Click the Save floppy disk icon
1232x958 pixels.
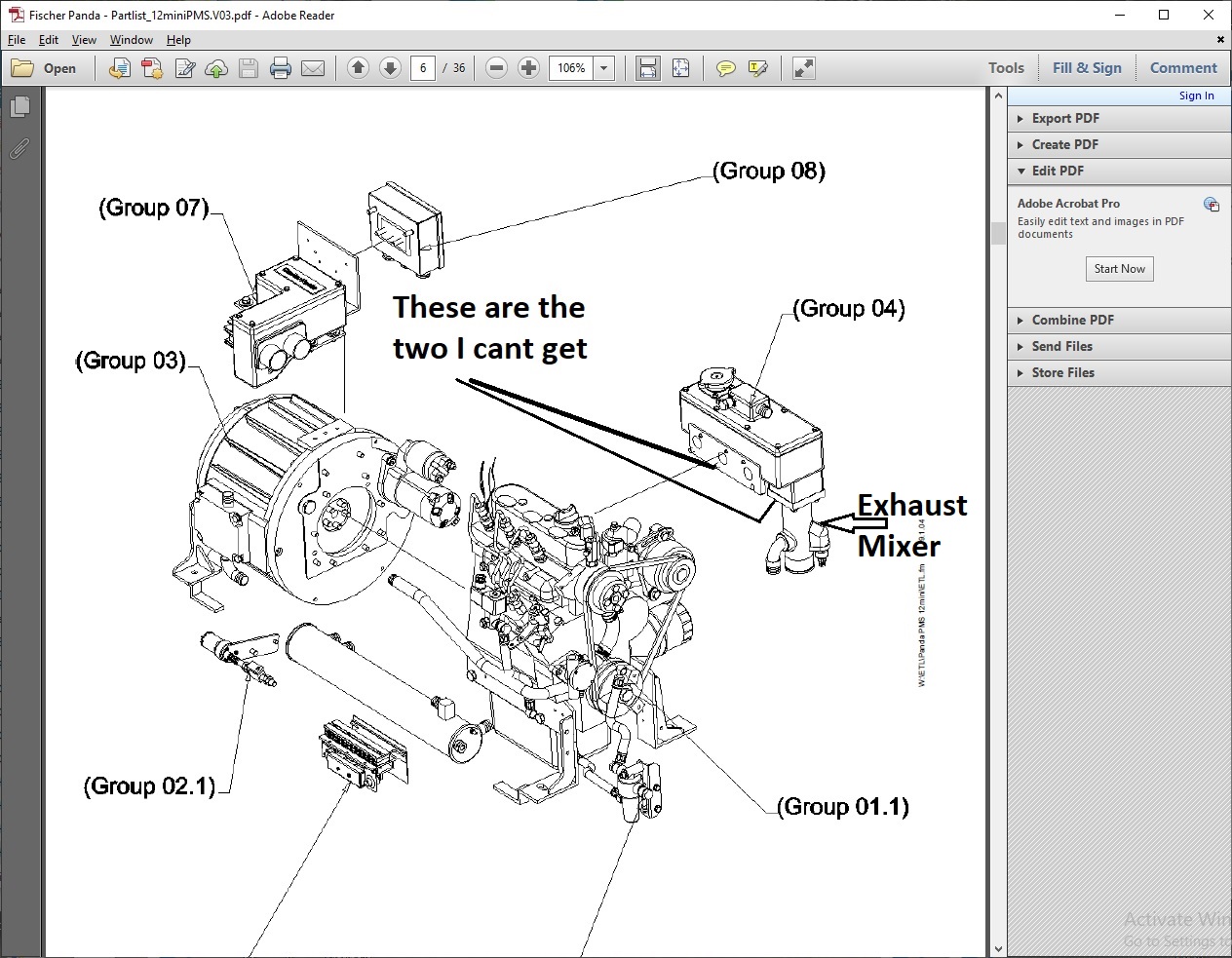click(x=249, y=68)
